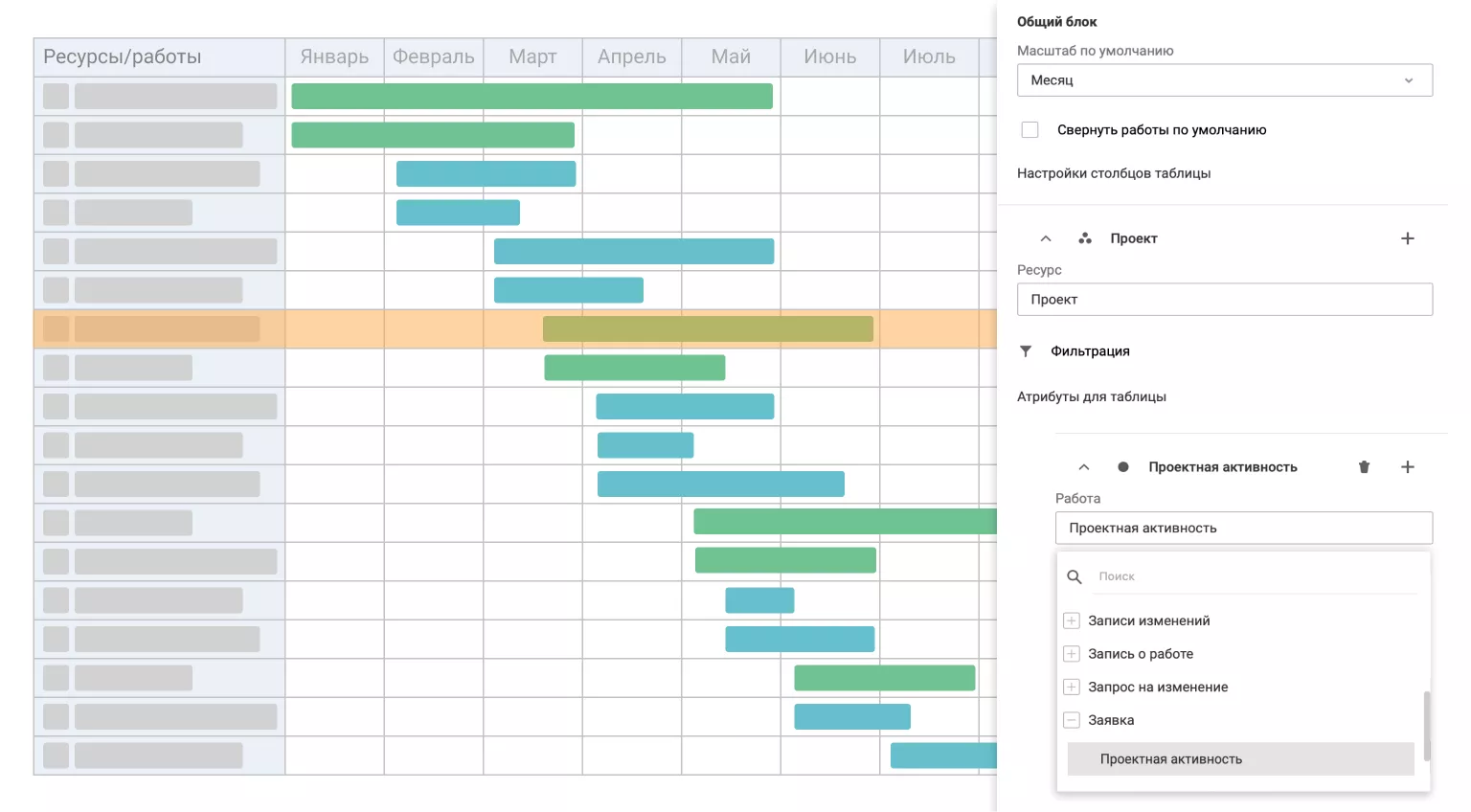Select the highlighted orange Gantt row bar

707,329
